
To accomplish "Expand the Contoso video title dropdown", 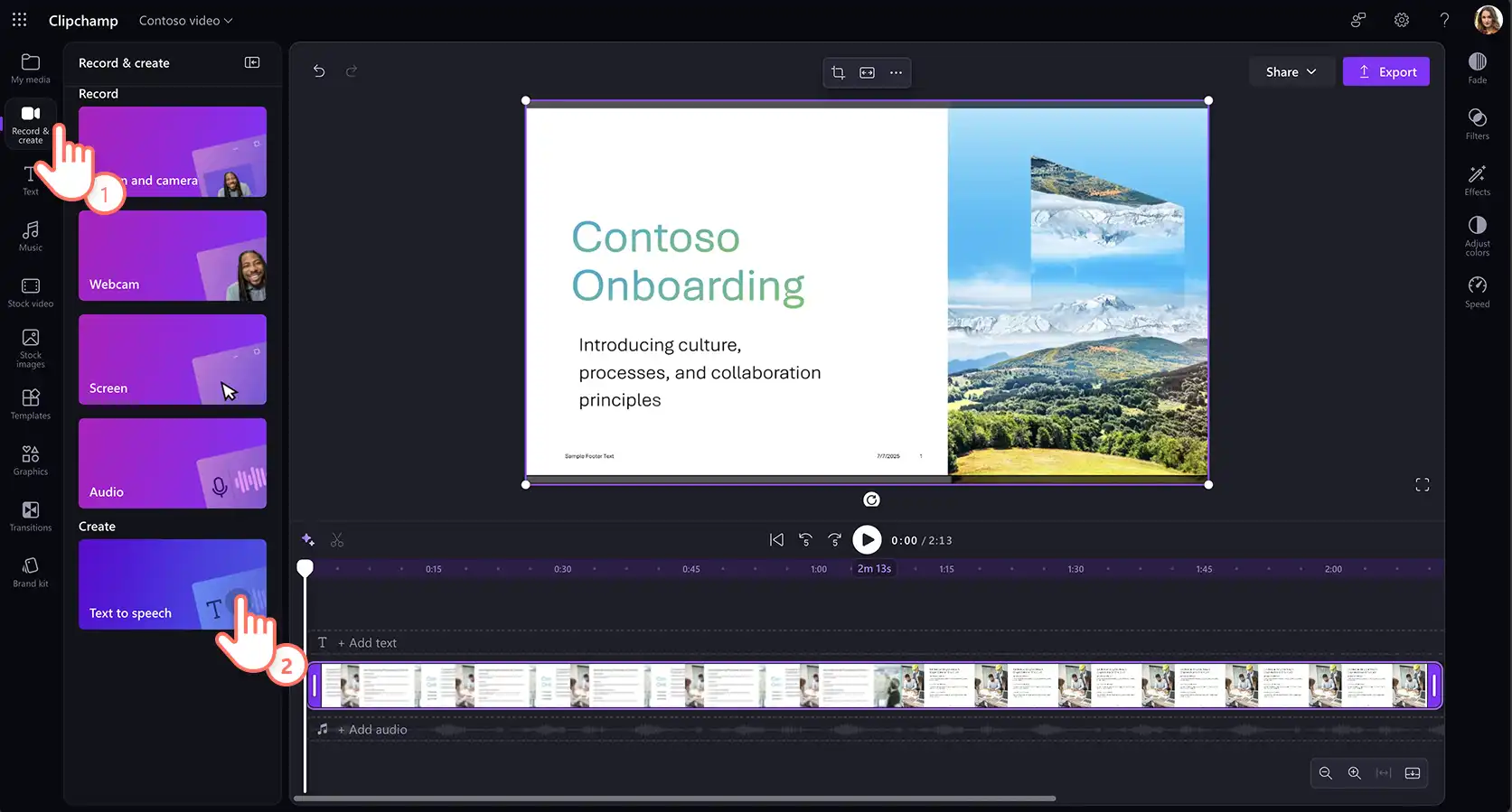I will point(185,20).
